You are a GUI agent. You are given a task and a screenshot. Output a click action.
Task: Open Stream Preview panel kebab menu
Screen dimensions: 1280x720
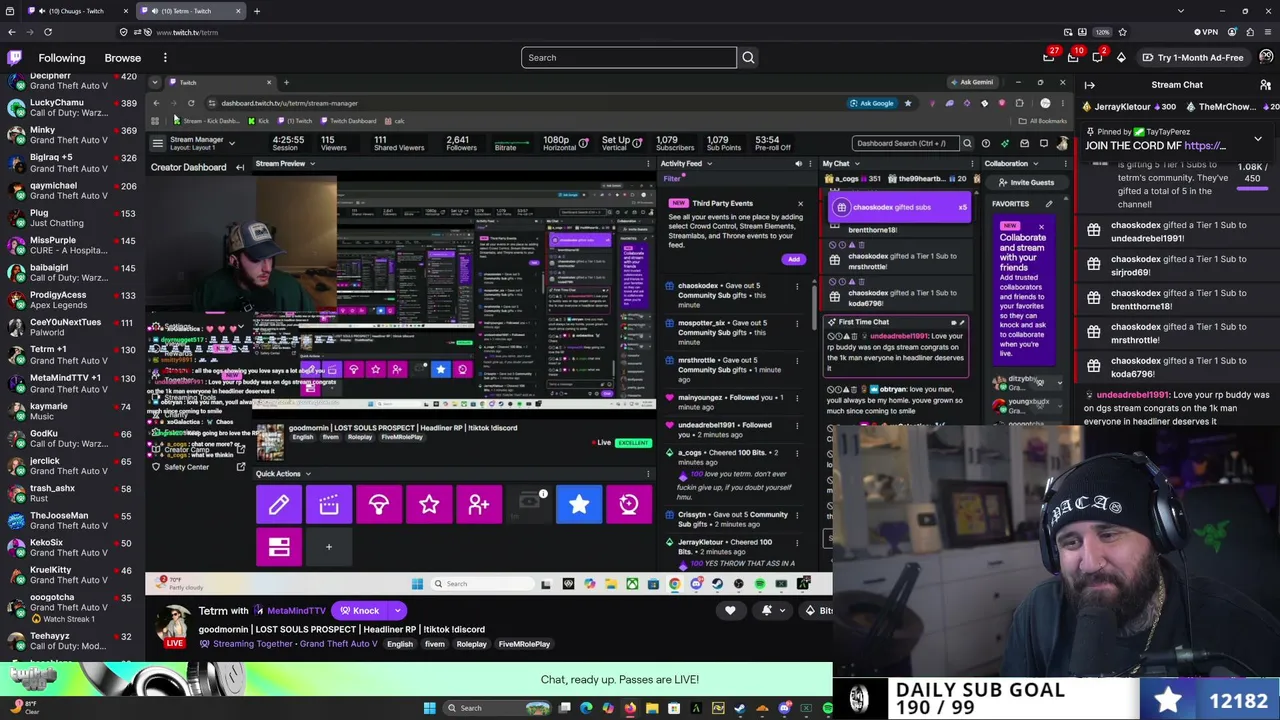tap(647, 164)
